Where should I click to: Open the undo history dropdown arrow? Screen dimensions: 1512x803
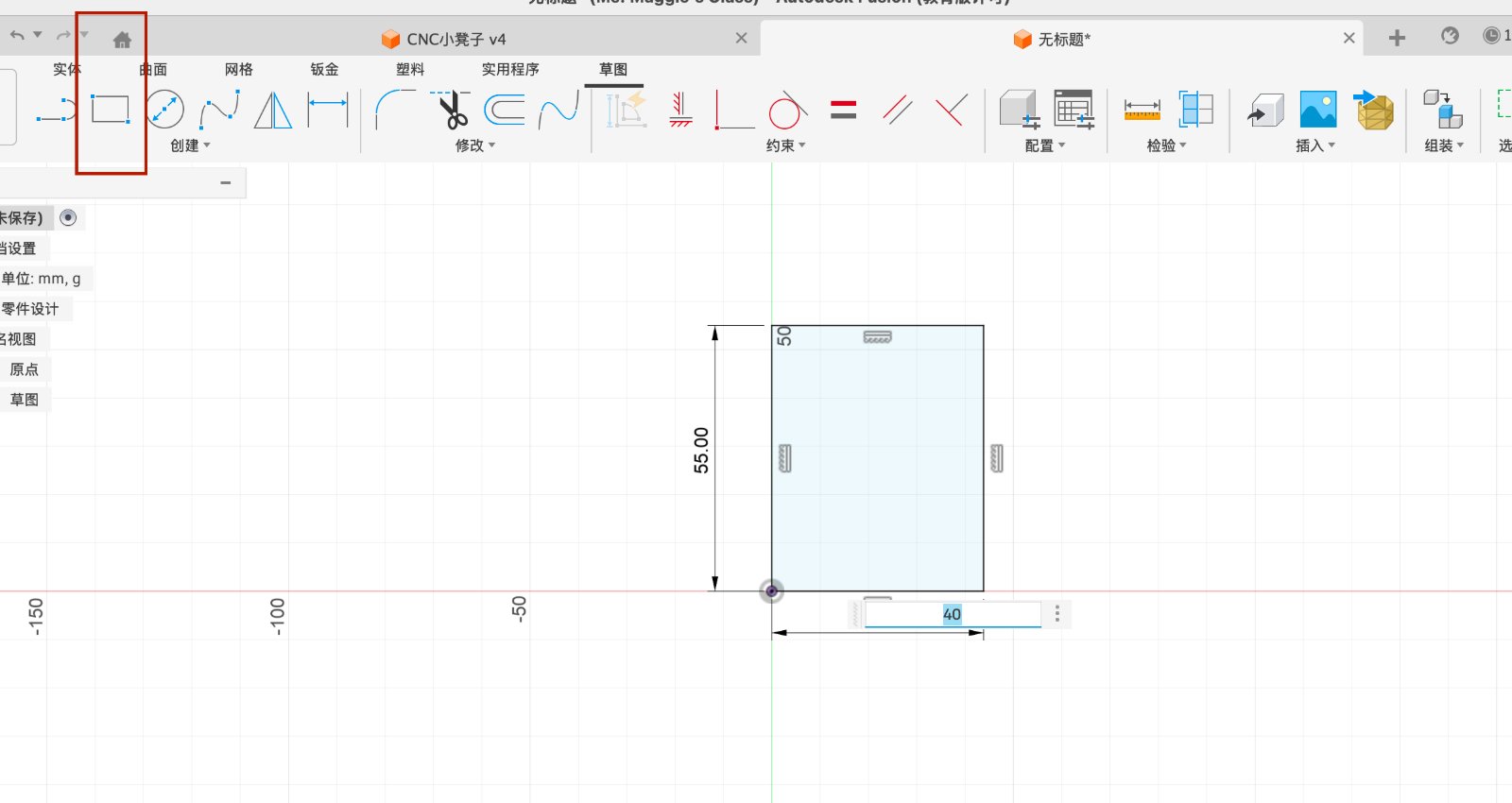click(x=38, y=35)
